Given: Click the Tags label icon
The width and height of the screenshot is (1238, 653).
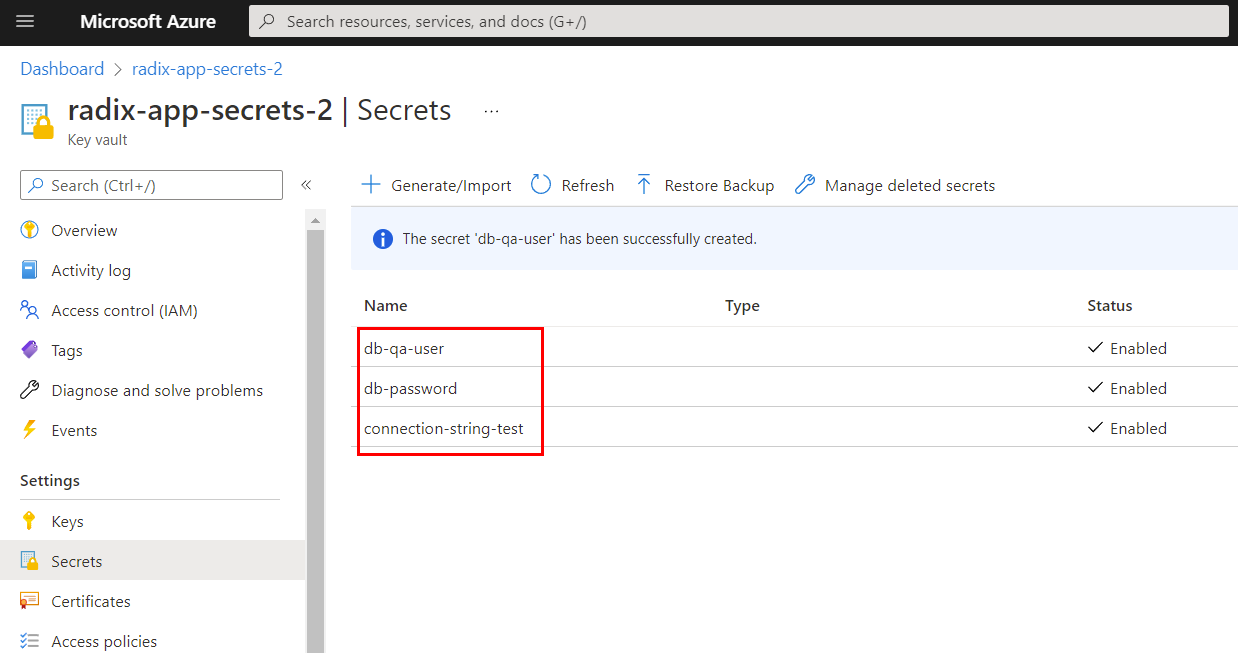Looking at the screenshot, I should (31, 349).
